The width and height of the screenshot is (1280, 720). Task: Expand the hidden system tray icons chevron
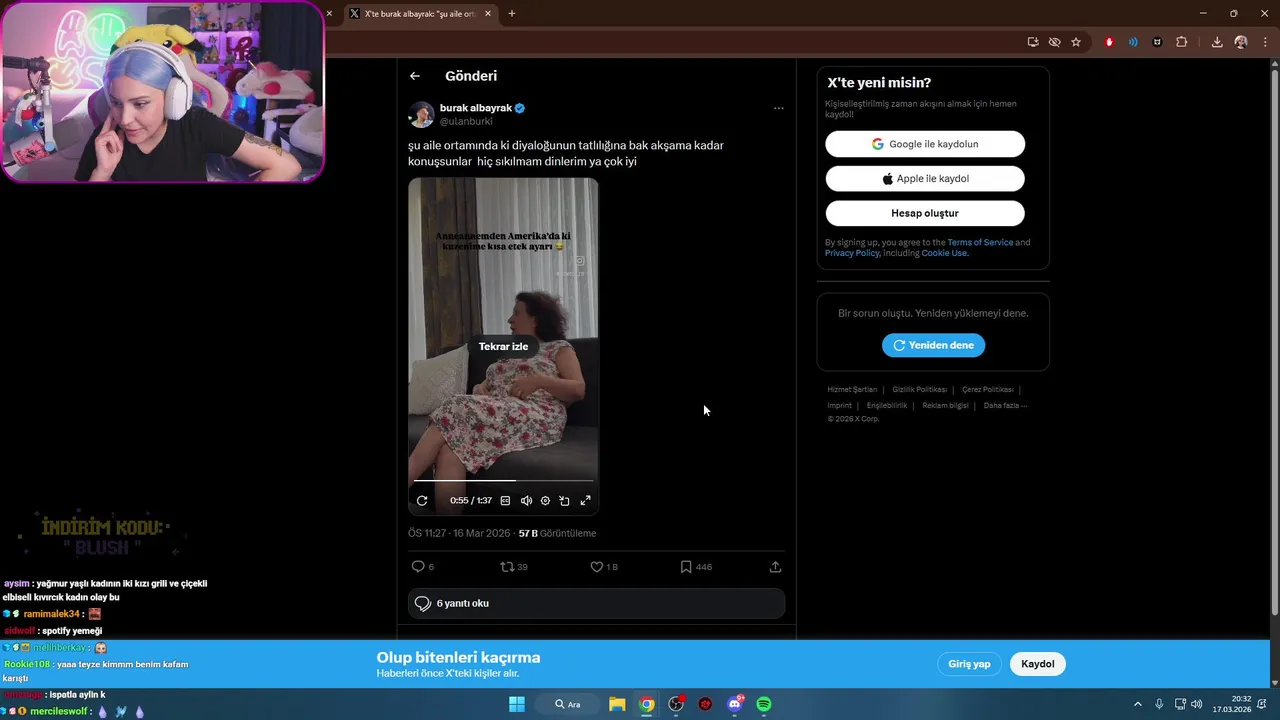point(1137,704)
